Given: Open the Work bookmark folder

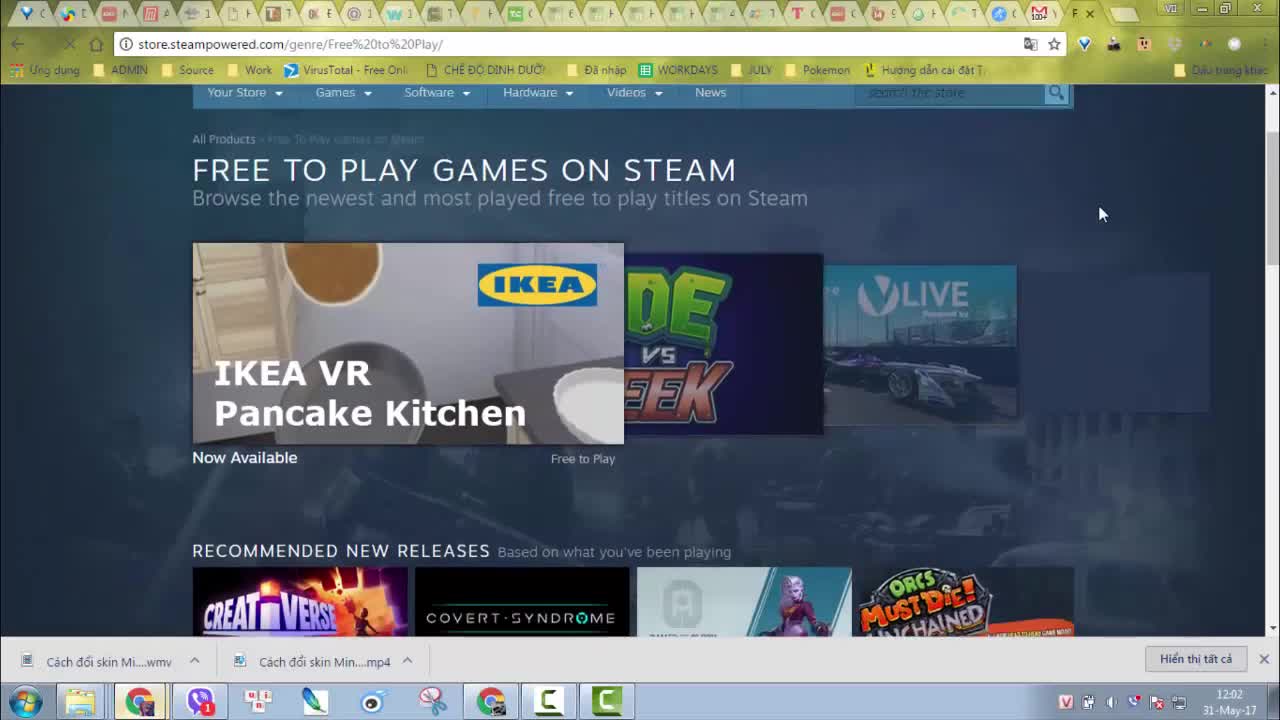Looking at the screenshot, I should 249,70.
